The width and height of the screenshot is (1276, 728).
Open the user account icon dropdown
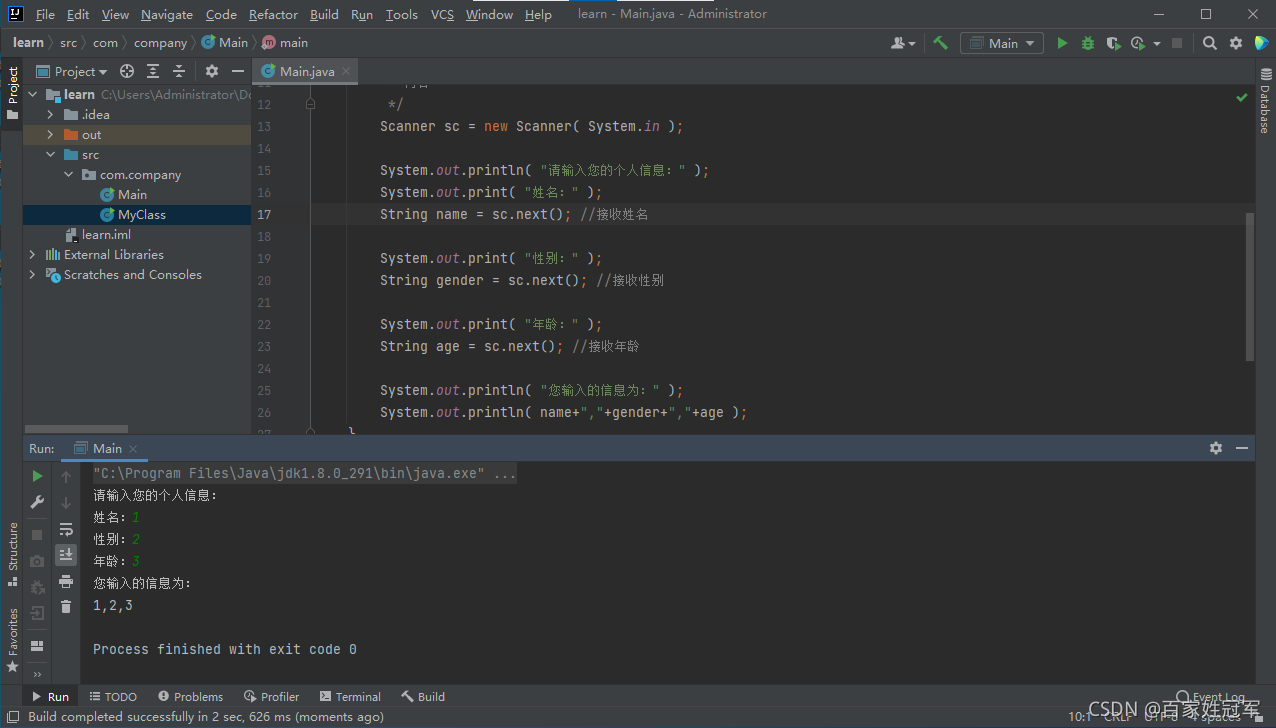pos(903,43)
